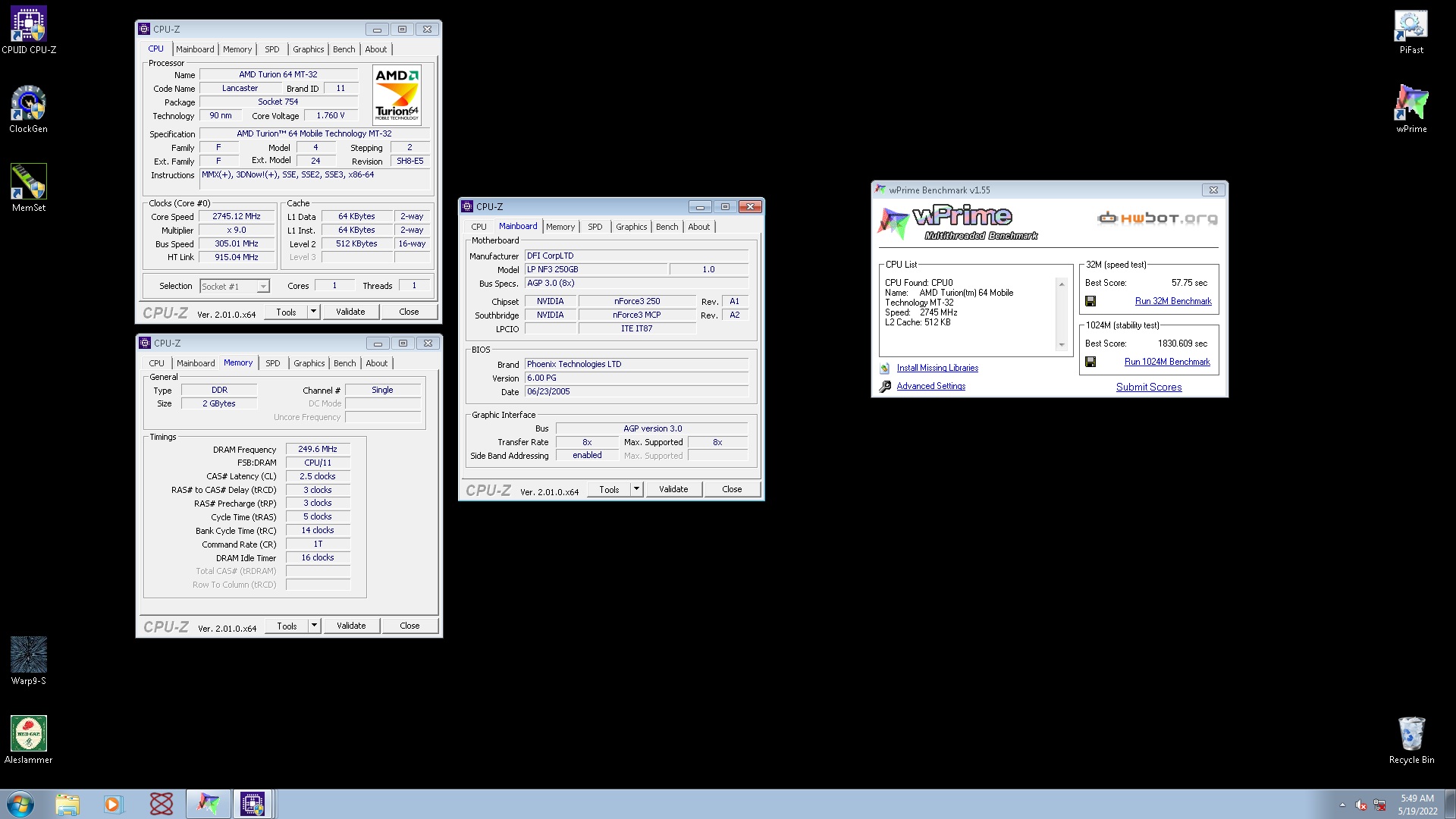1456x819 pixels.
Task: Click the 1024M best score 1830.609 sec
Action: click(1182, 344)
